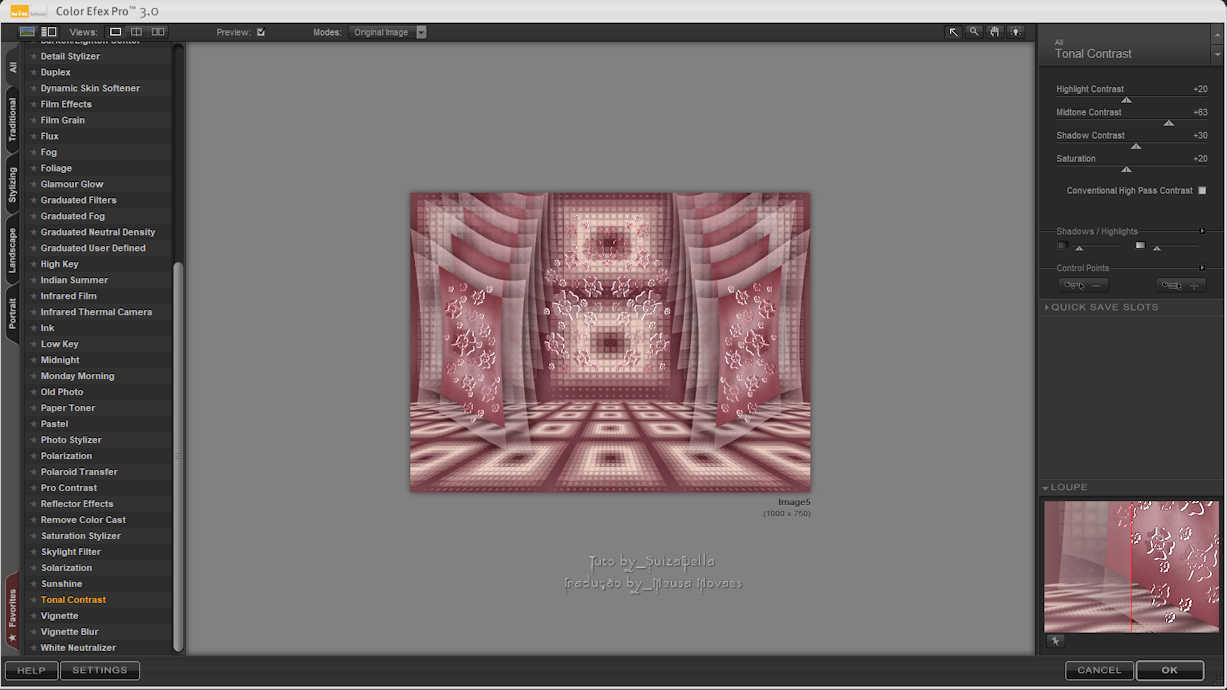Image resolution: width=1227 pixels, height=690 pixels.
Task: Add a plus control point
Action: (x=1181, y=285)
